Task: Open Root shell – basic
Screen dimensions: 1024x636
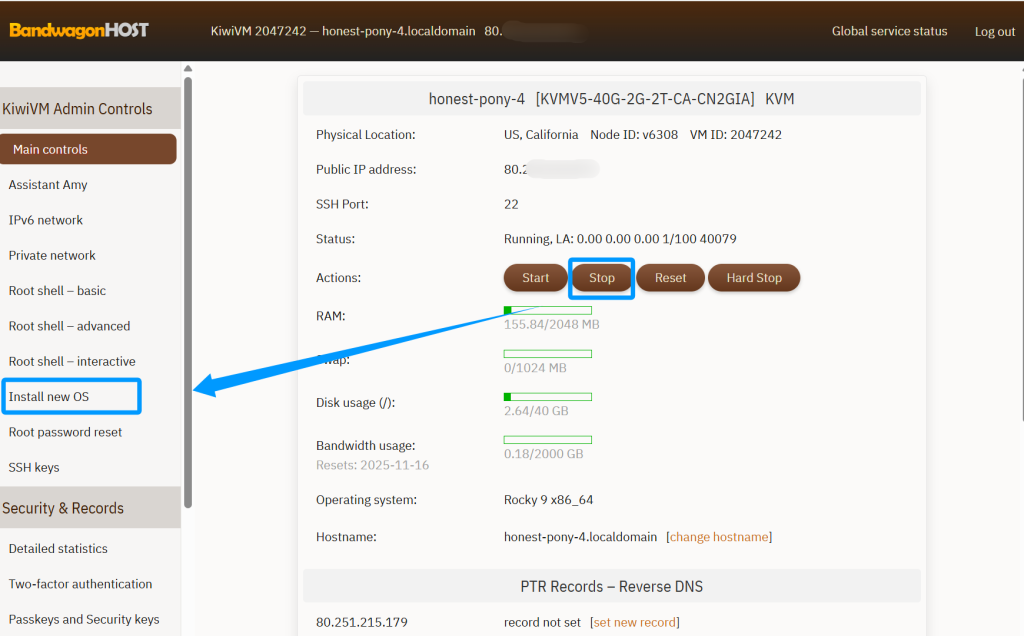Action: (x=58, y=290)
